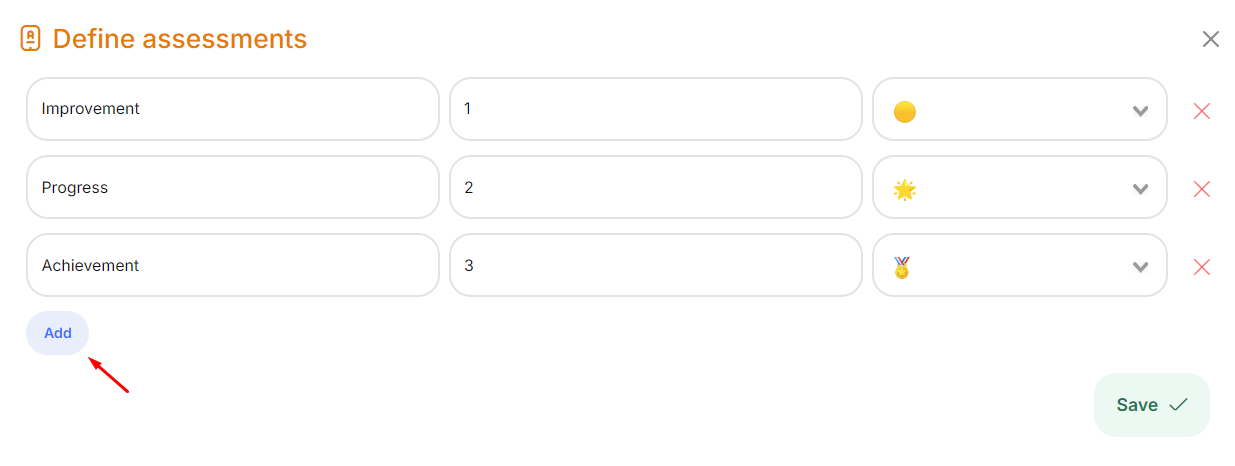Screen dimensions: 1235x466
Task: Click the assessment badge icon beside the title
Action: [x=31, y=39]
